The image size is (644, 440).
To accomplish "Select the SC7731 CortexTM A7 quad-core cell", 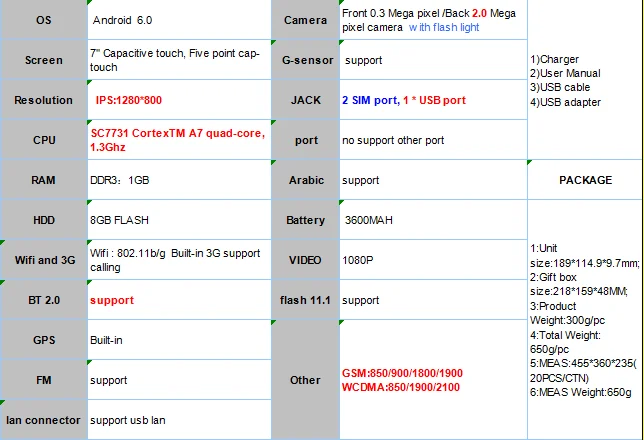I will pyautogui.click(x=178, y=140).
